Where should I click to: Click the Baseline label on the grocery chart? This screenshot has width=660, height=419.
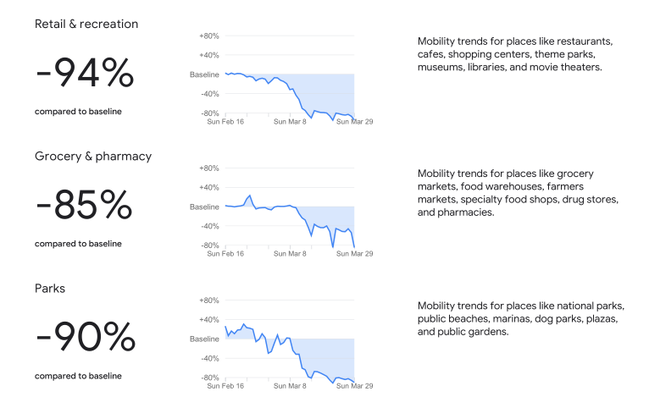coord(204,207)
